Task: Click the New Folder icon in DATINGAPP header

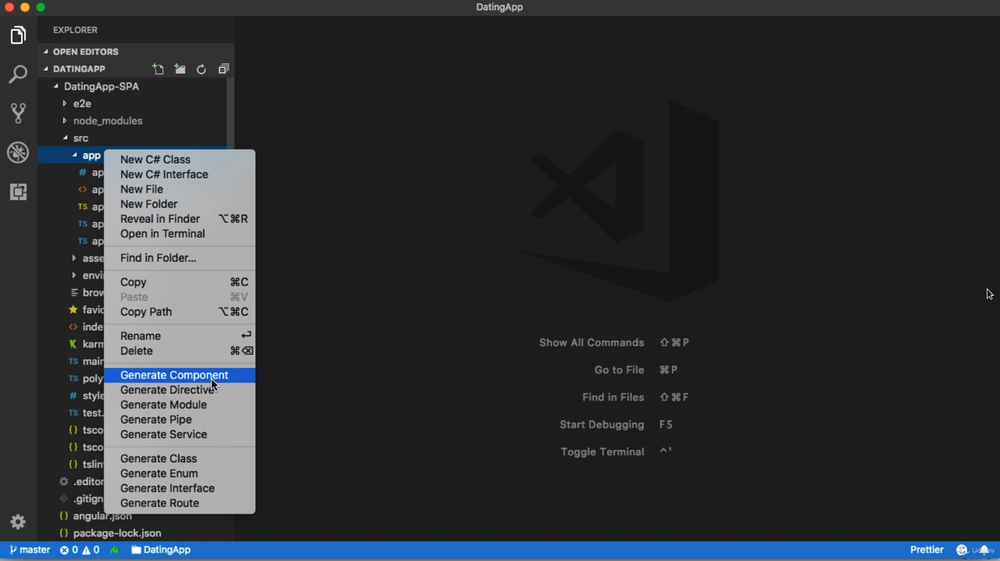Action: pyautogui.click(x=180, y=69)
